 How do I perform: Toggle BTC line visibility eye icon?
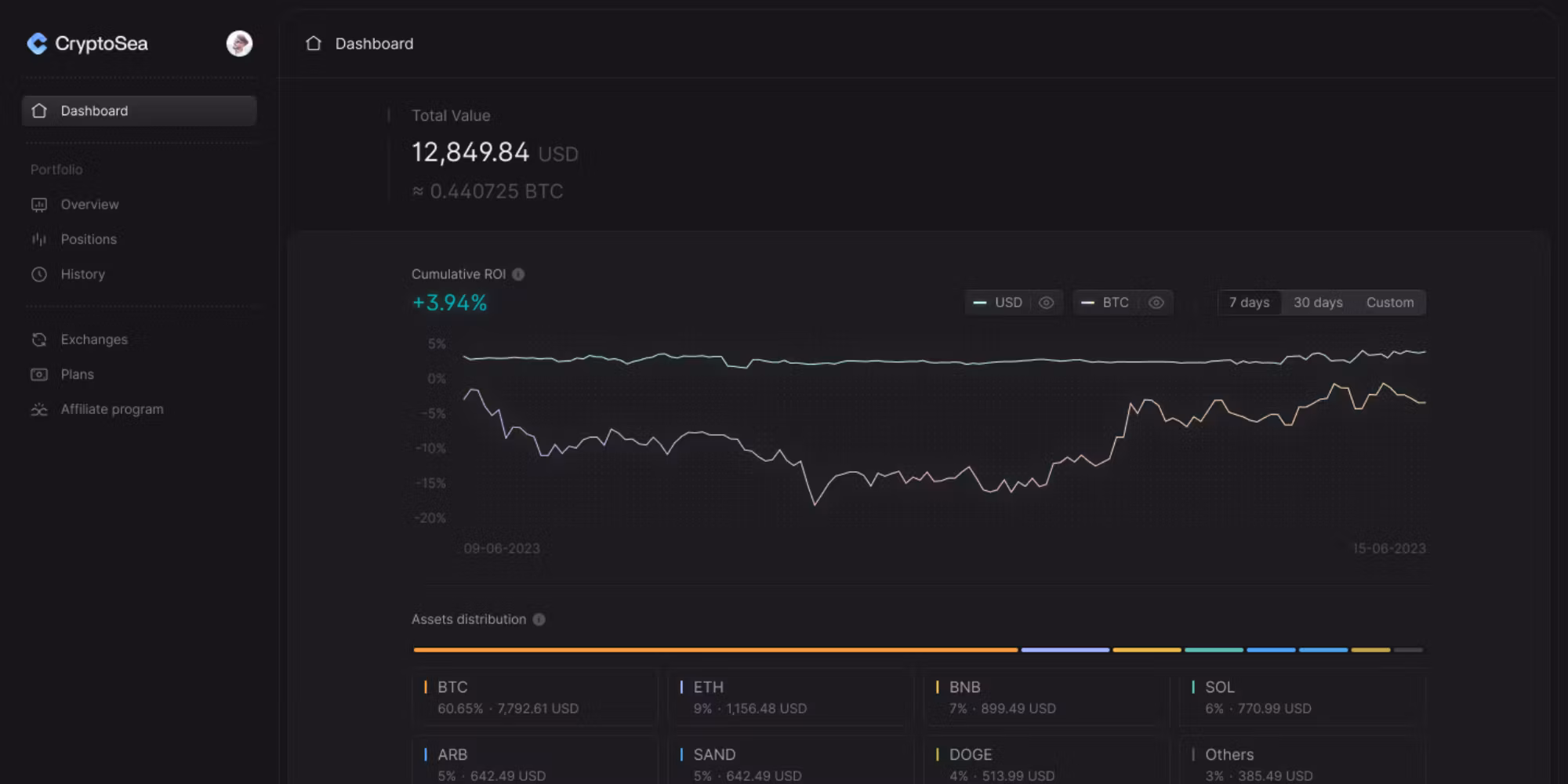coord(1156,303)
